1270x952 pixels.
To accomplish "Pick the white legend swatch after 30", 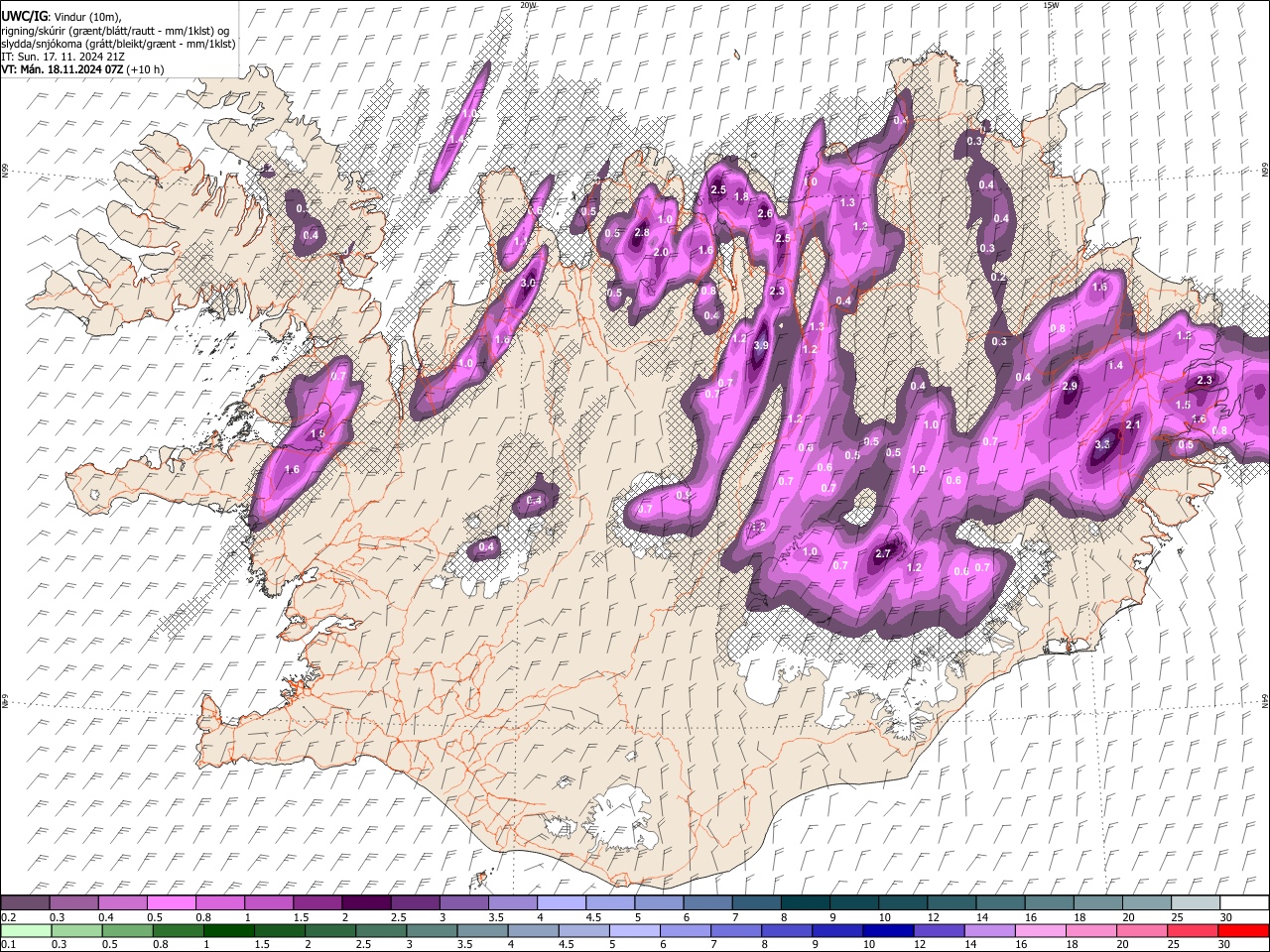I will tap(1243, 903).
